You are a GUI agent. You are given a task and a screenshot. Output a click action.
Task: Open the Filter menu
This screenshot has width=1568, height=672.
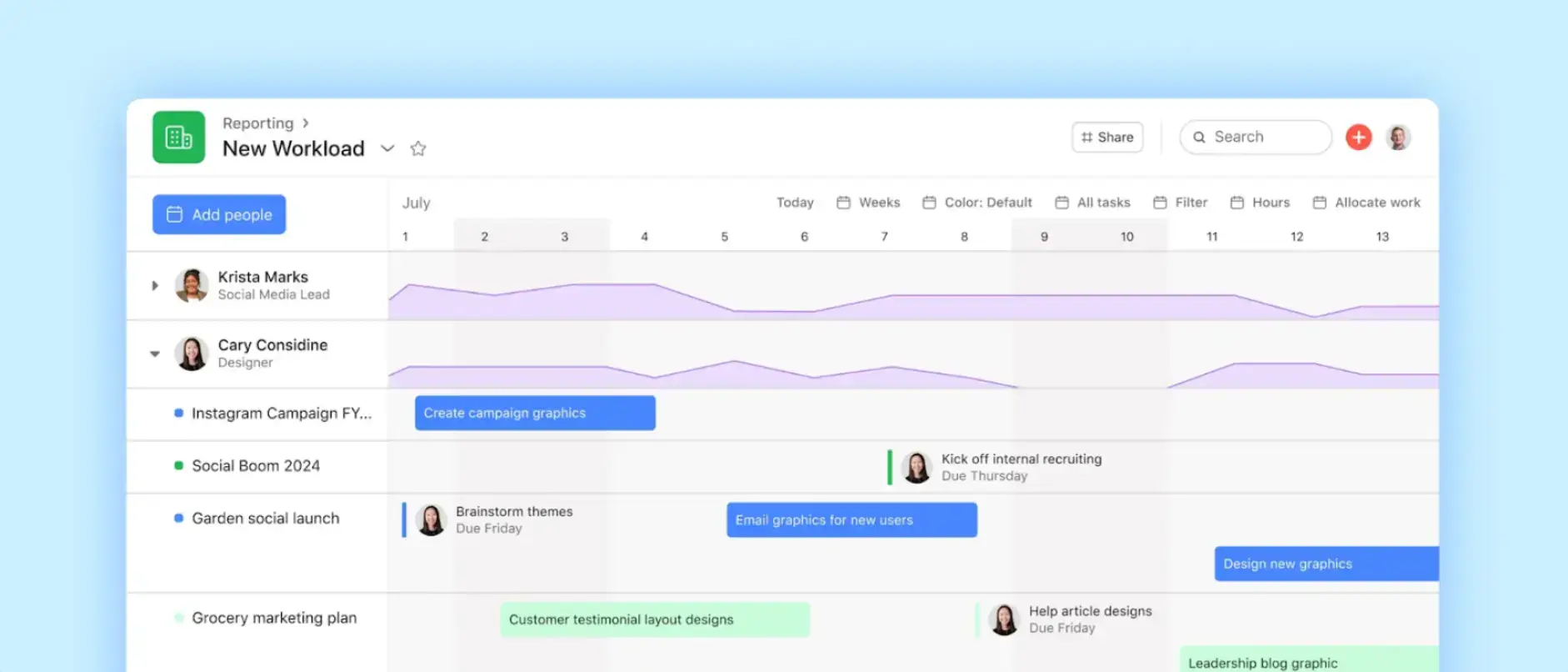1181,203
